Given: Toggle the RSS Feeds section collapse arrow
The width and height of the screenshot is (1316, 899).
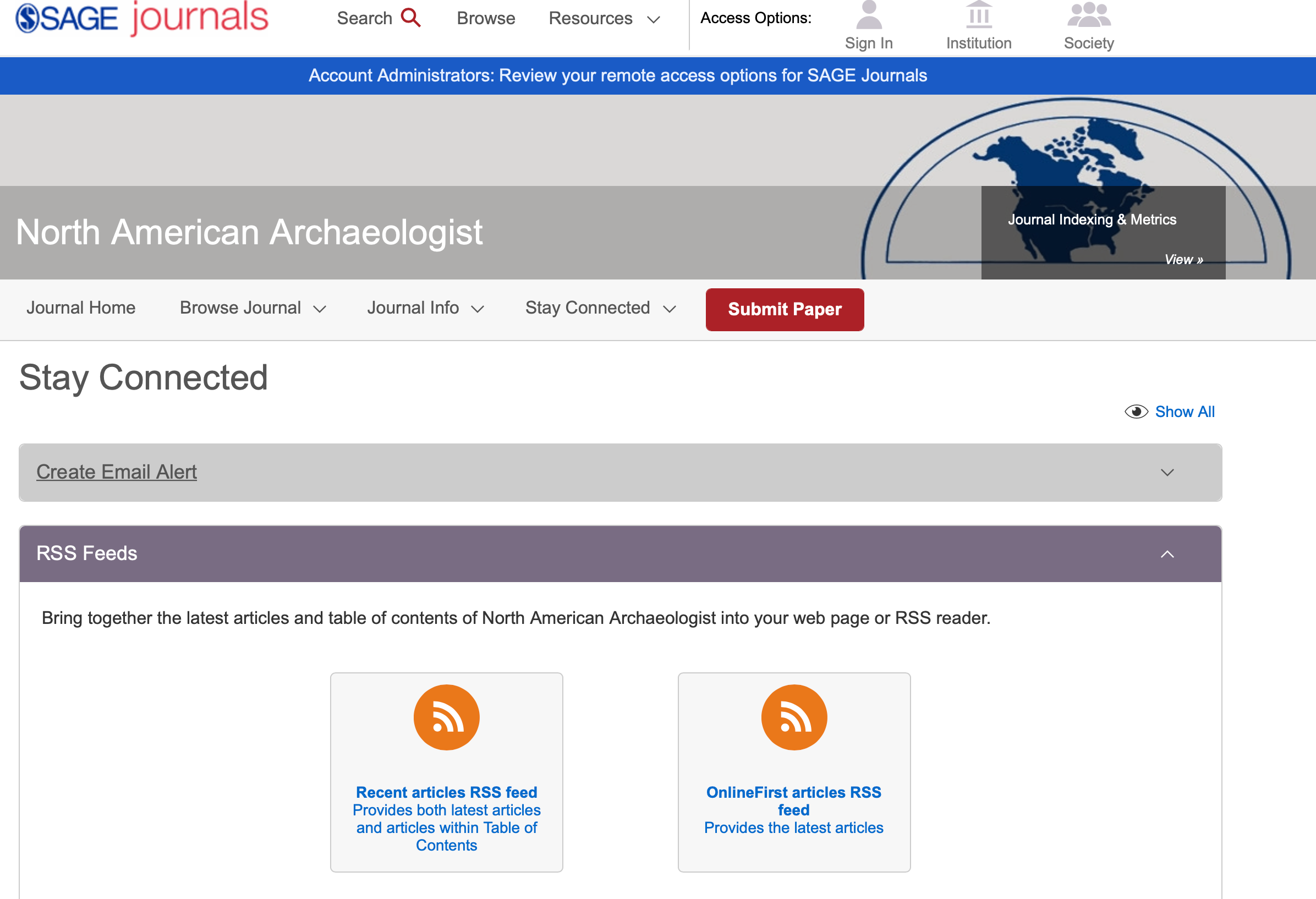Looking at the screenshot, I should [x=1168, y=553].
